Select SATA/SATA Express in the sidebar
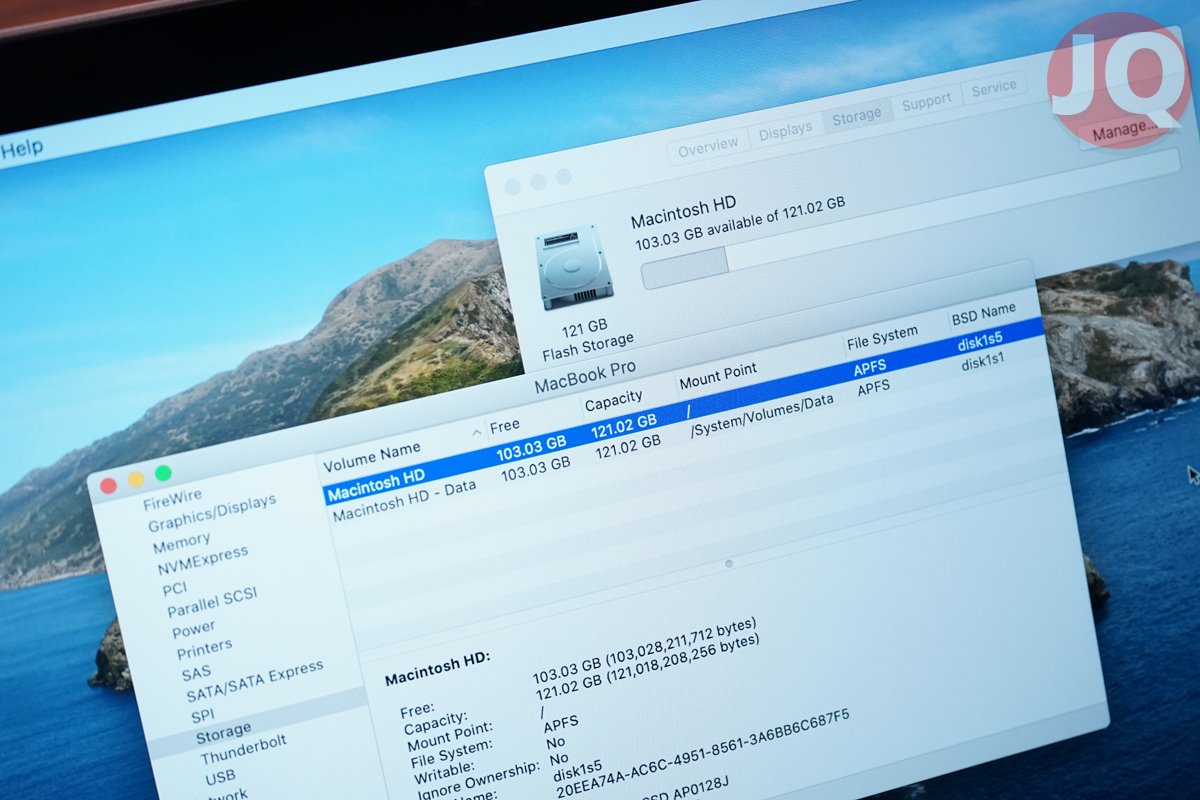Image resolution: width=1200 pixels, height=800 pixels. click(254, 680)
